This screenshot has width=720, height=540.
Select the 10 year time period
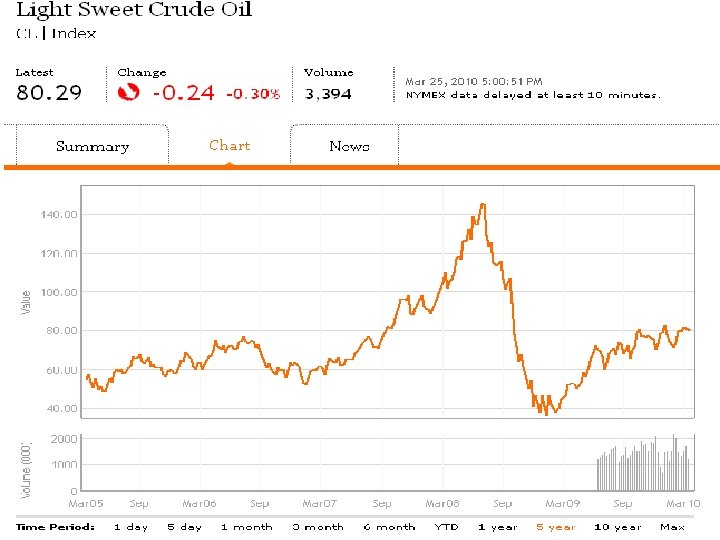tap(617, 527)
